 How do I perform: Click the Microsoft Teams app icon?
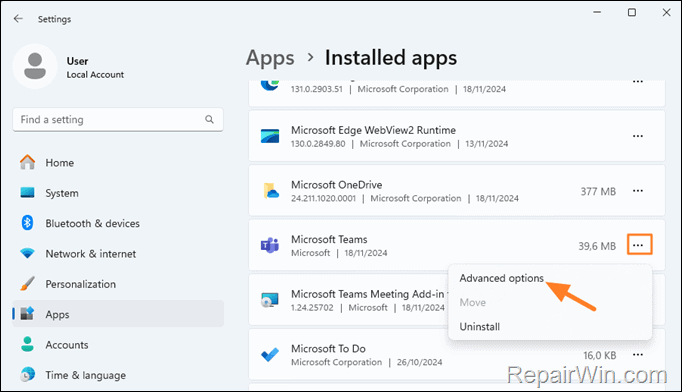(270, 246)
